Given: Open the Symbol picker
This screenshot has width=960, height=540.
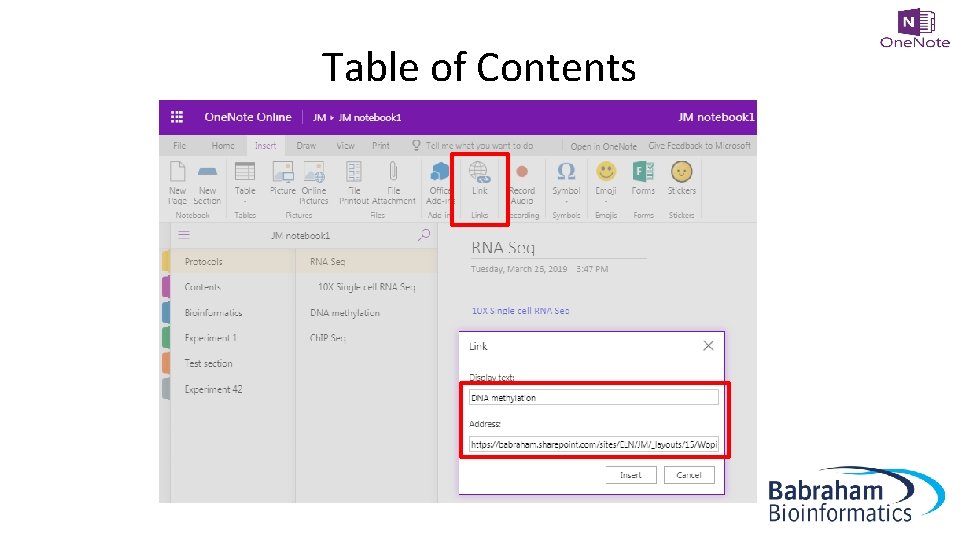Looking at the screenshot, I should [566, 182].
